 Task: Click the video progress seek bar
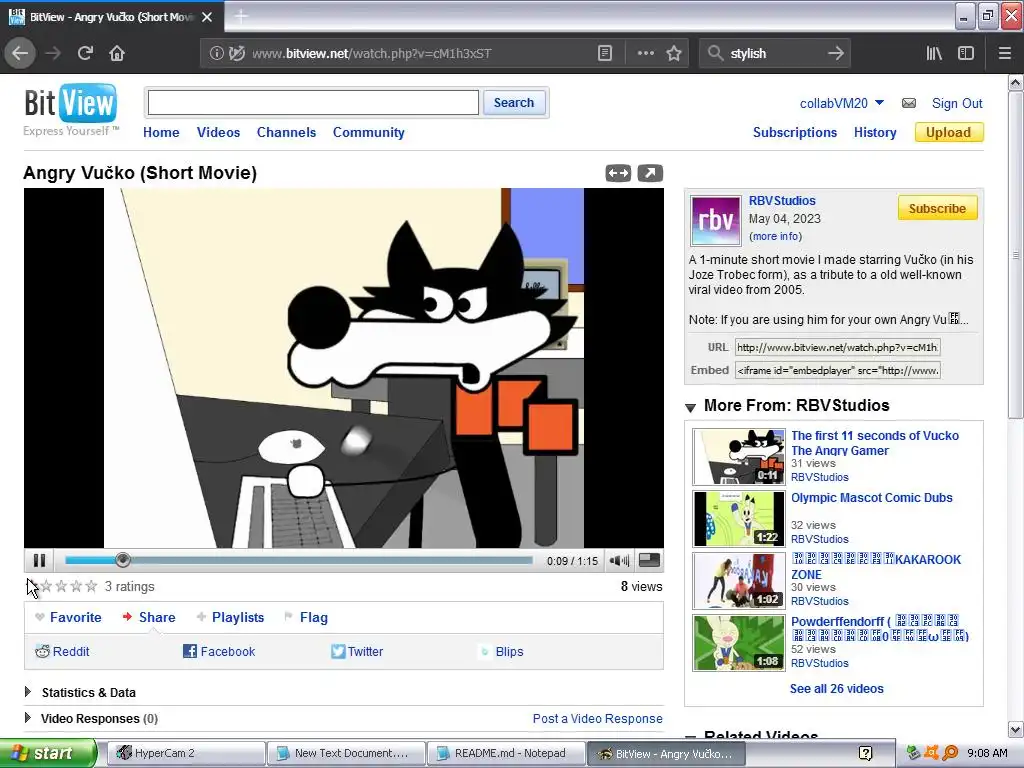click(x=298, y=560)
